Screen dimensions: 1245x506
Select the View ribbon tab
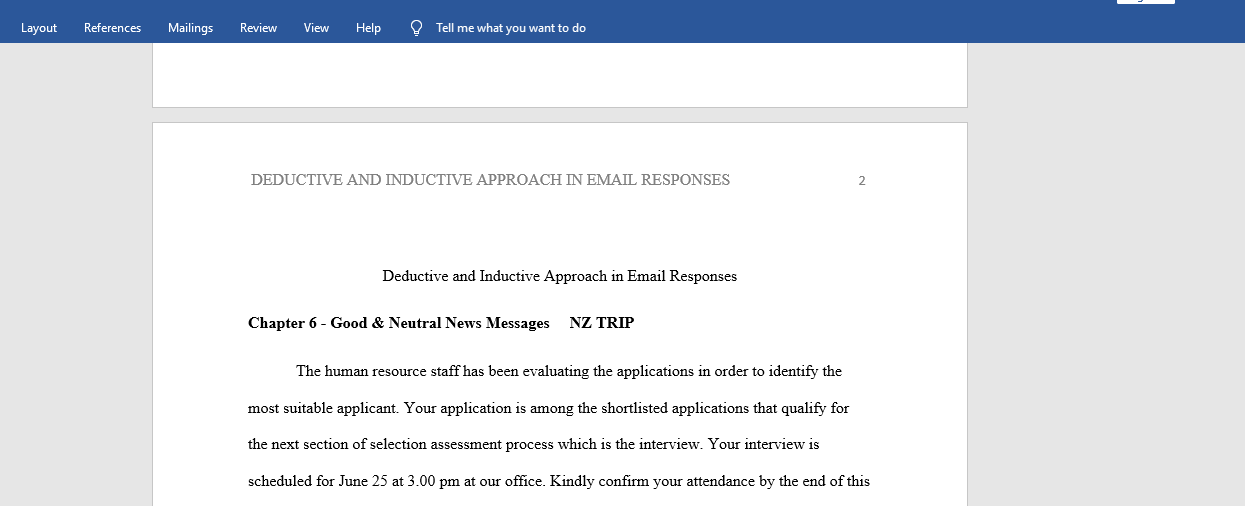pos(316,28)
